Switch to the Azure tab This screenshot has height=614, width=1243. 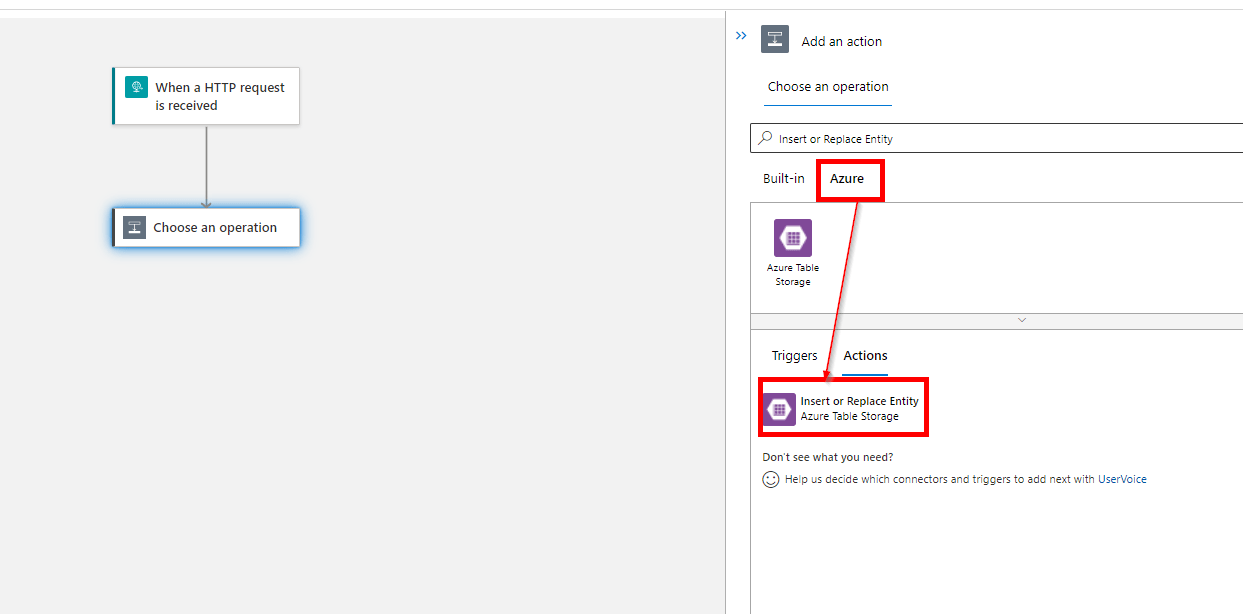click(849, 179)
